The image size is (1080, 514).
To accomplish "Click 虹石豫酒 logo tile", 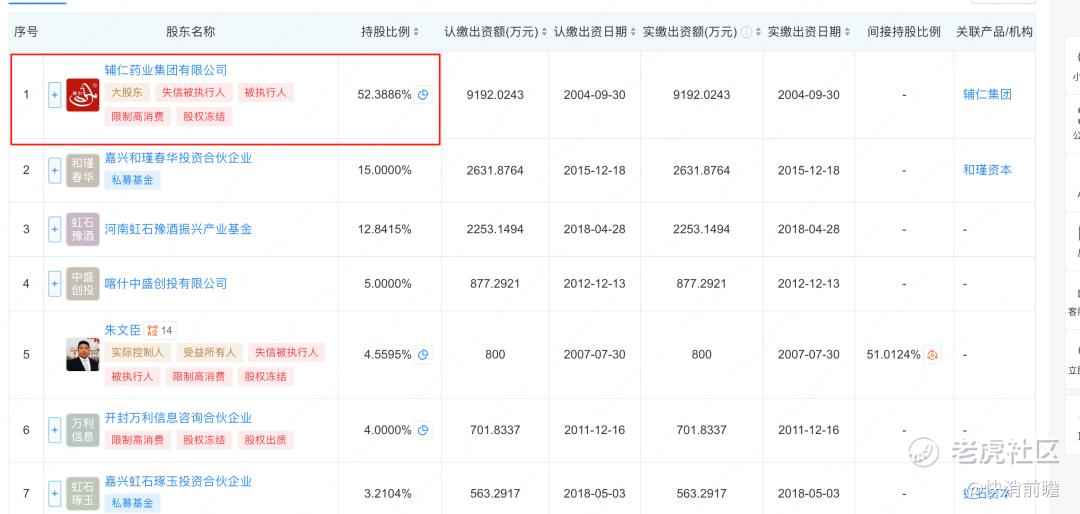I will 83,229.
